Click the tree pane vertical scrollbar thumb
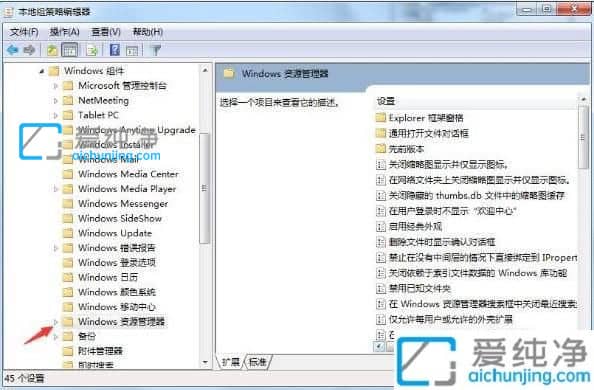Image resolution: width=594 pixels, height=390 pixels. coord(205,188)
